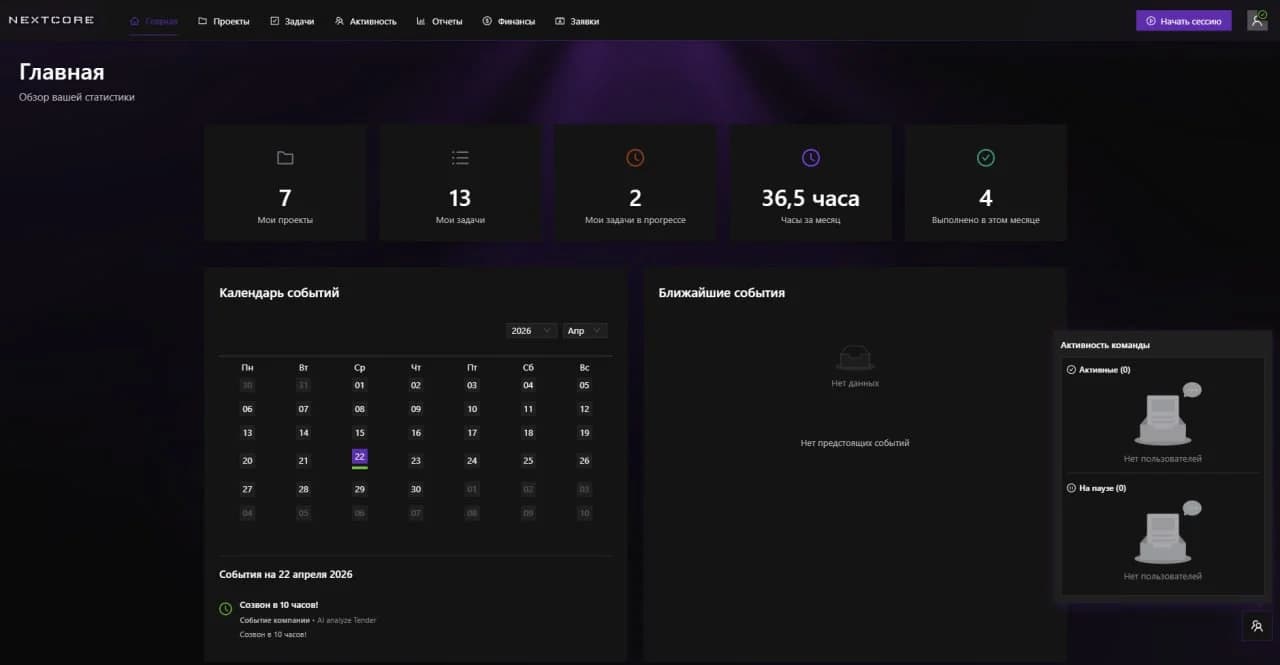Open the Созвон в 10 часов event
This screenshot has width=1280, height=665.
(x=279, y=605)
